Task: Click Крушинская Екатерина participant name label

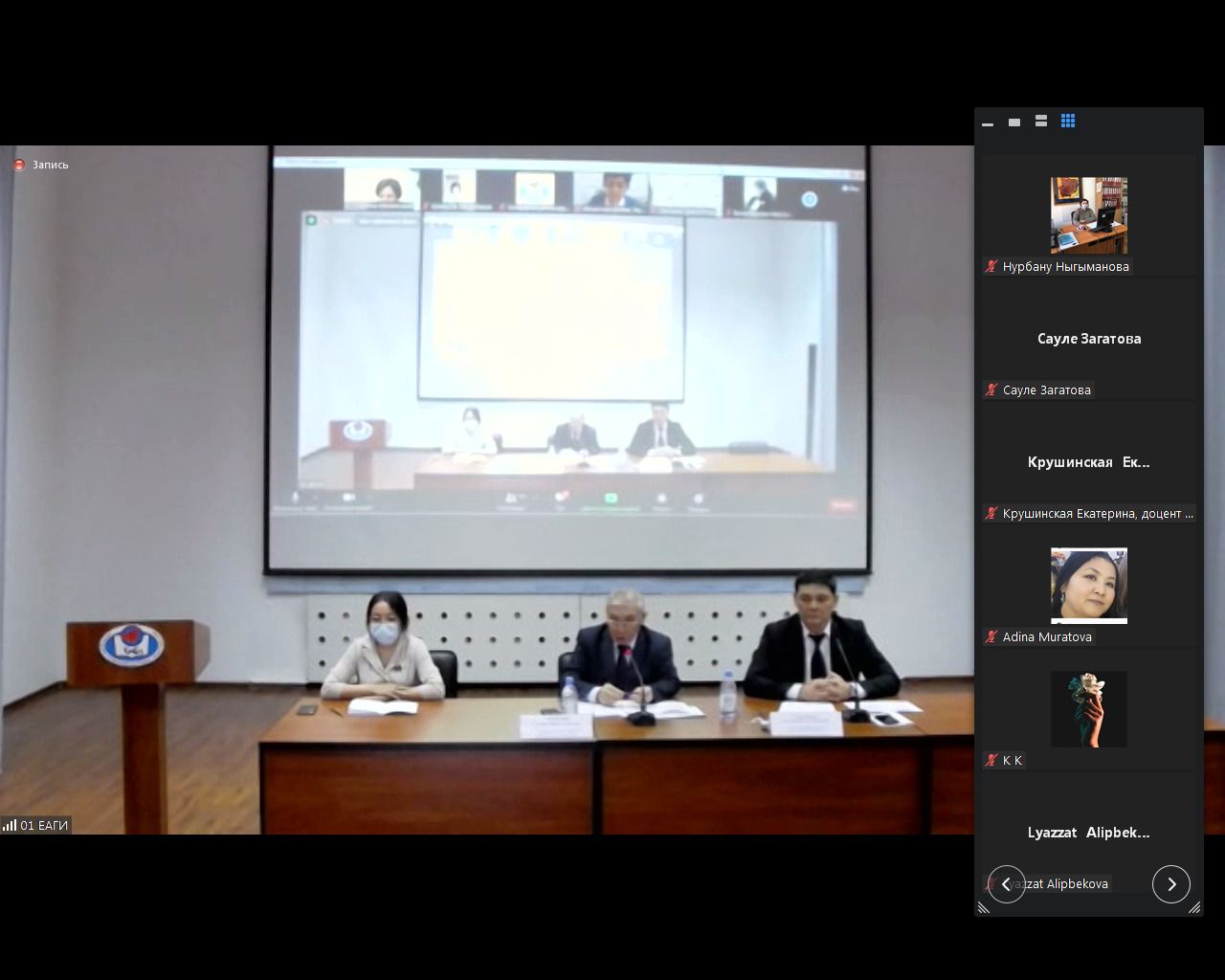Action: point(1098,514)
